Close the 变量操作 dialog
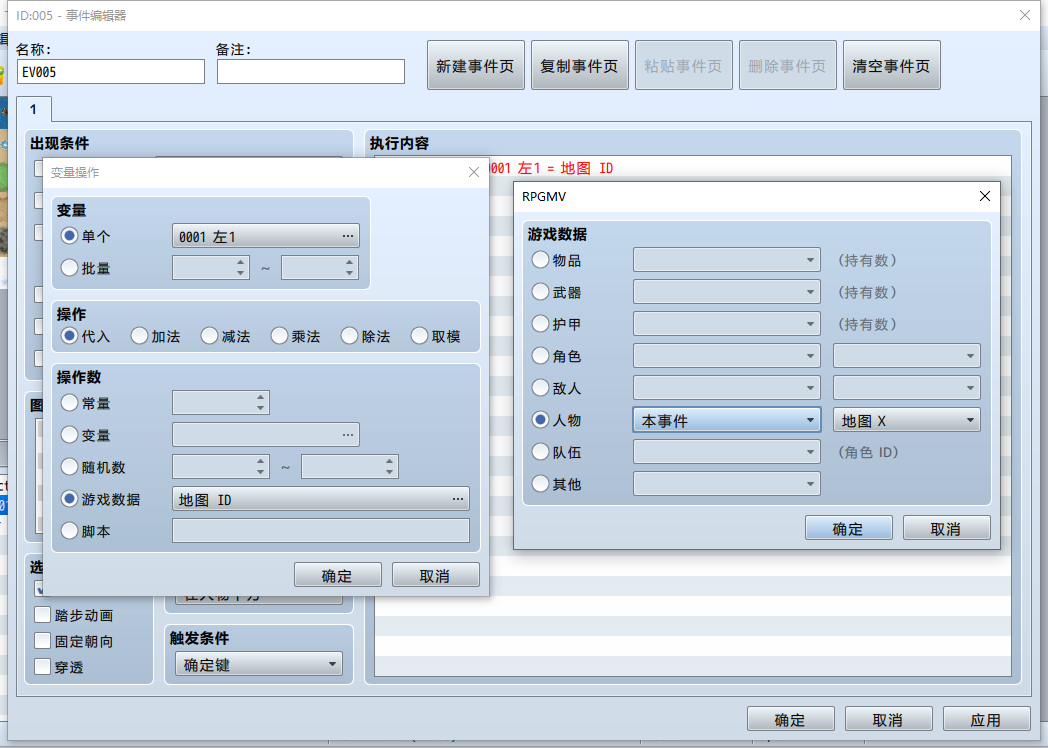 [474, 172]
